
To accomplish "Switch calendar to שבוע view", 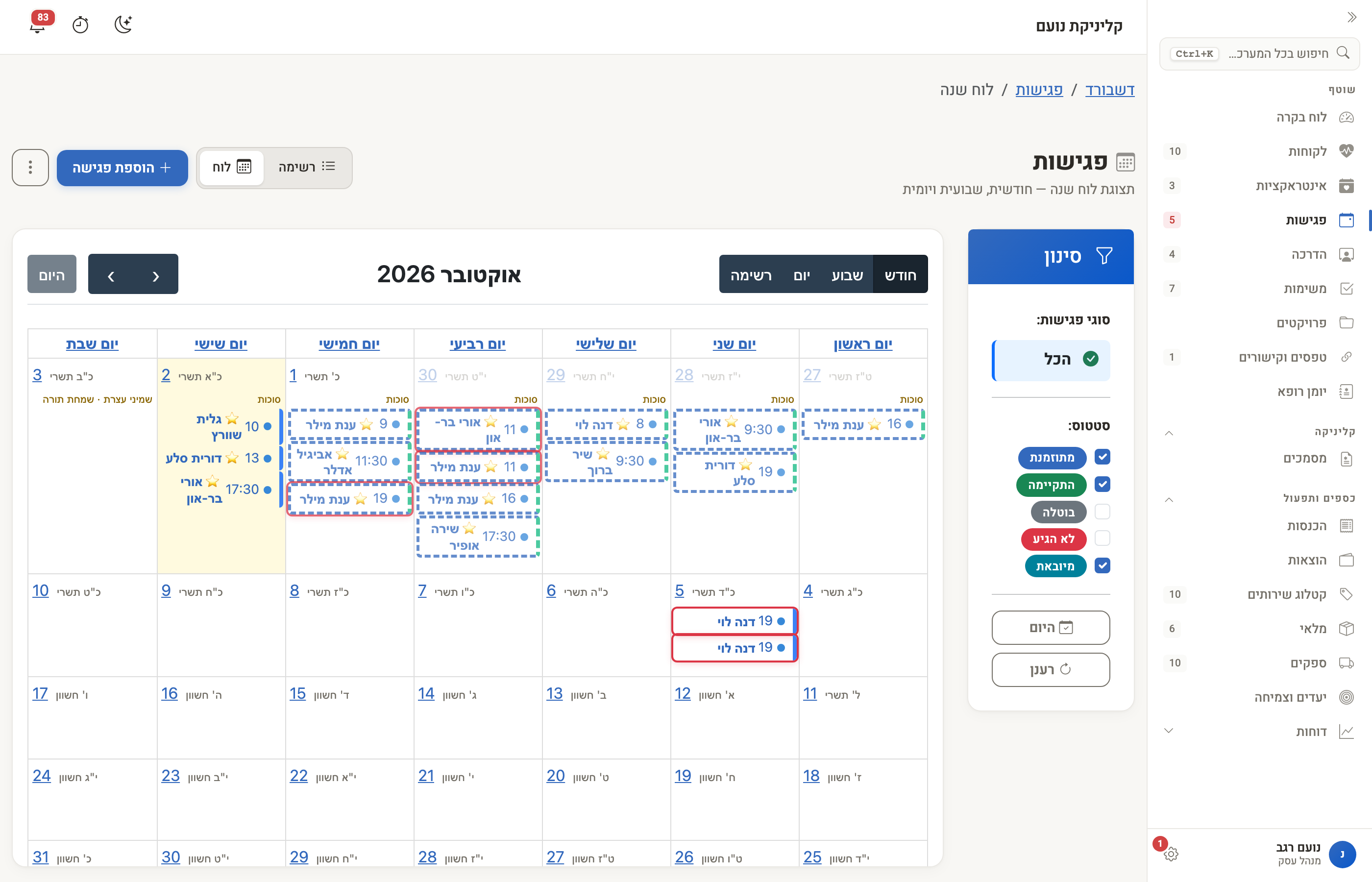I will click(847, 275).
